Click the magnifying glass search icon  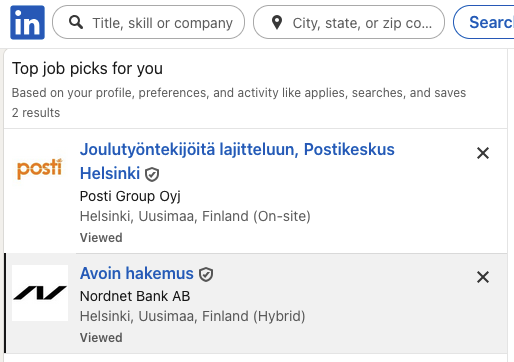click(x=76, y=23)
